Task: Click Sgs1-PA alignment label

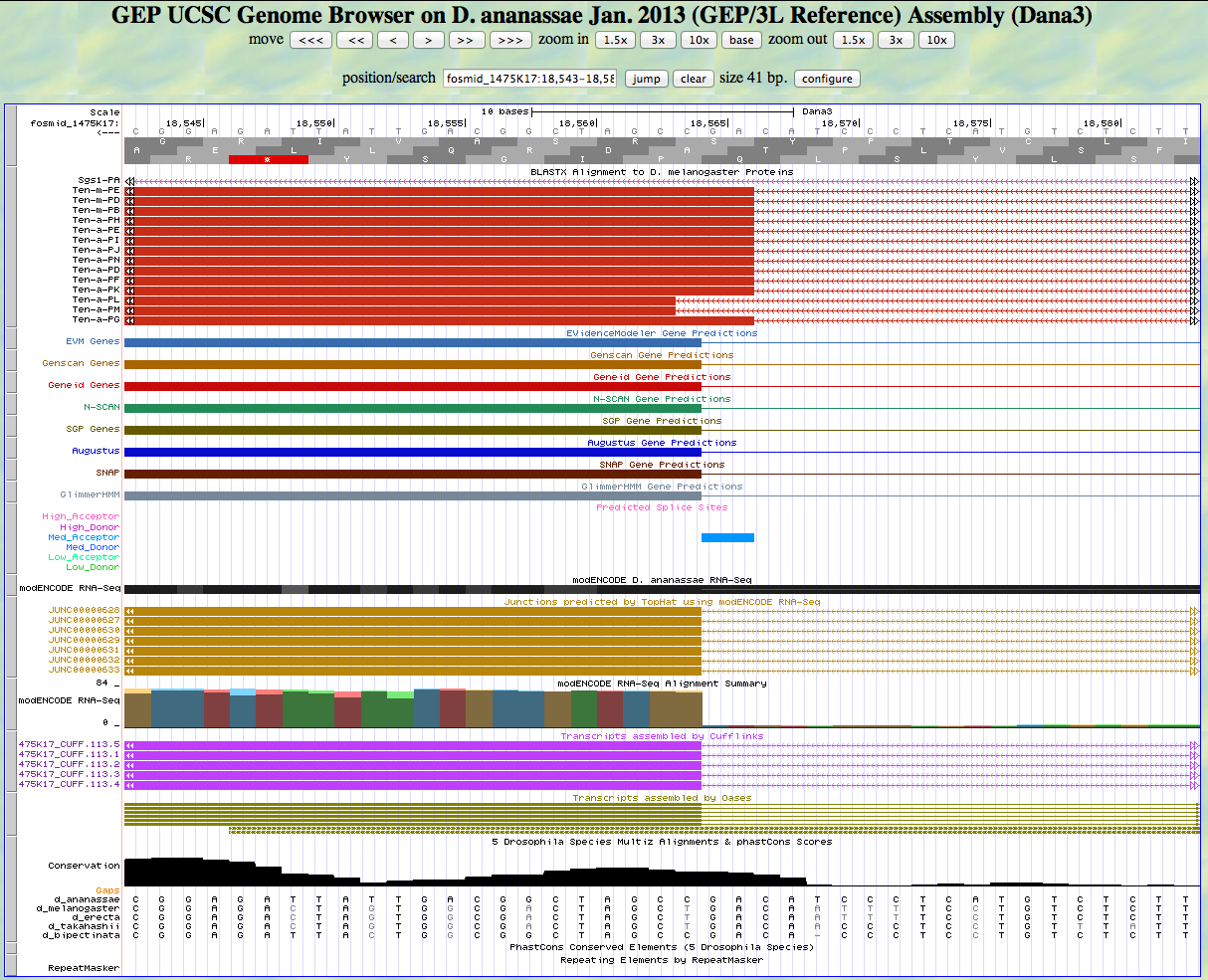Action: (x=99, y=180)
